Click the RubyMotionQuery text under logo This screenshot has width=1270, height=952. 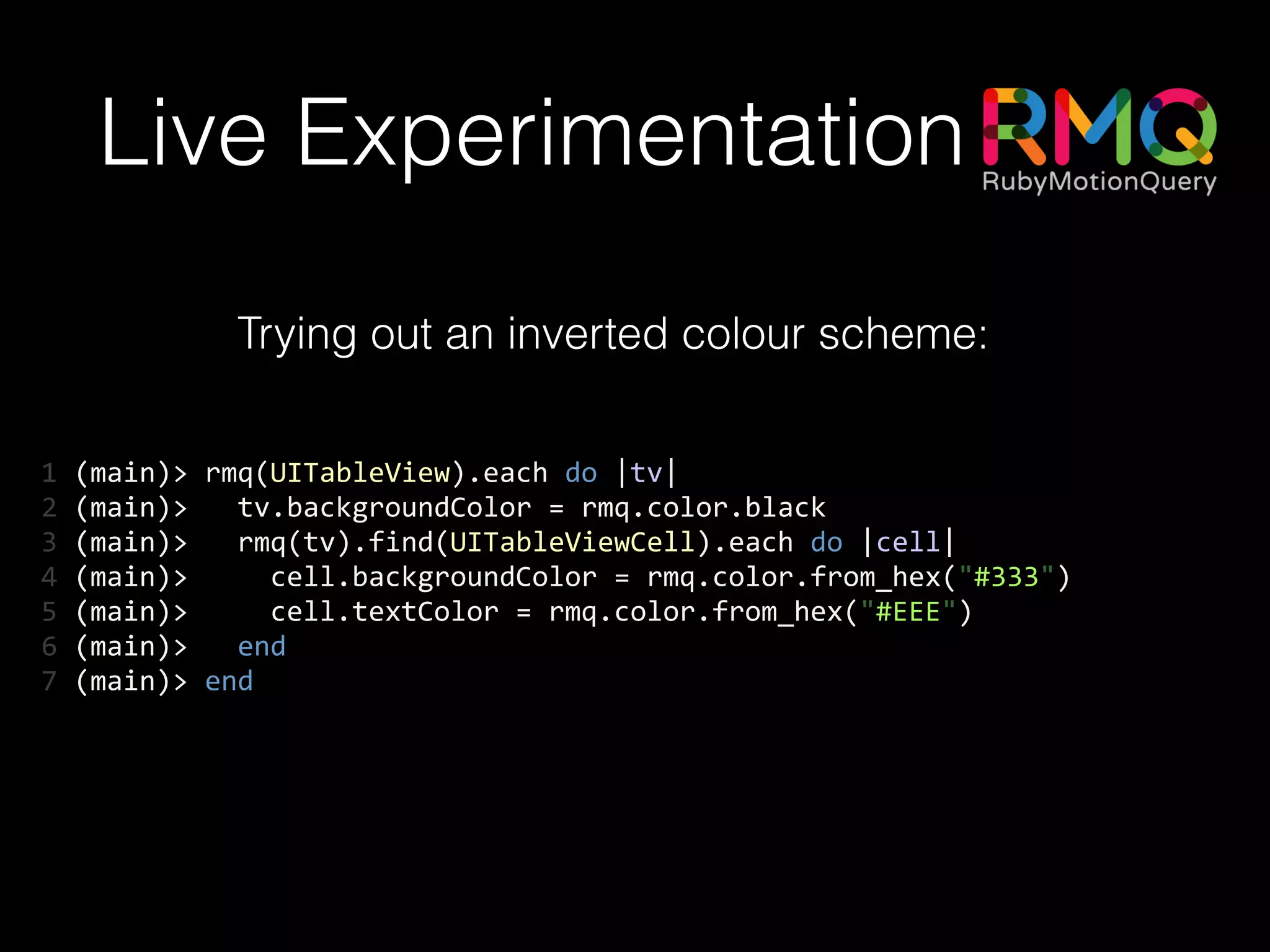(x=1099, y=182)
